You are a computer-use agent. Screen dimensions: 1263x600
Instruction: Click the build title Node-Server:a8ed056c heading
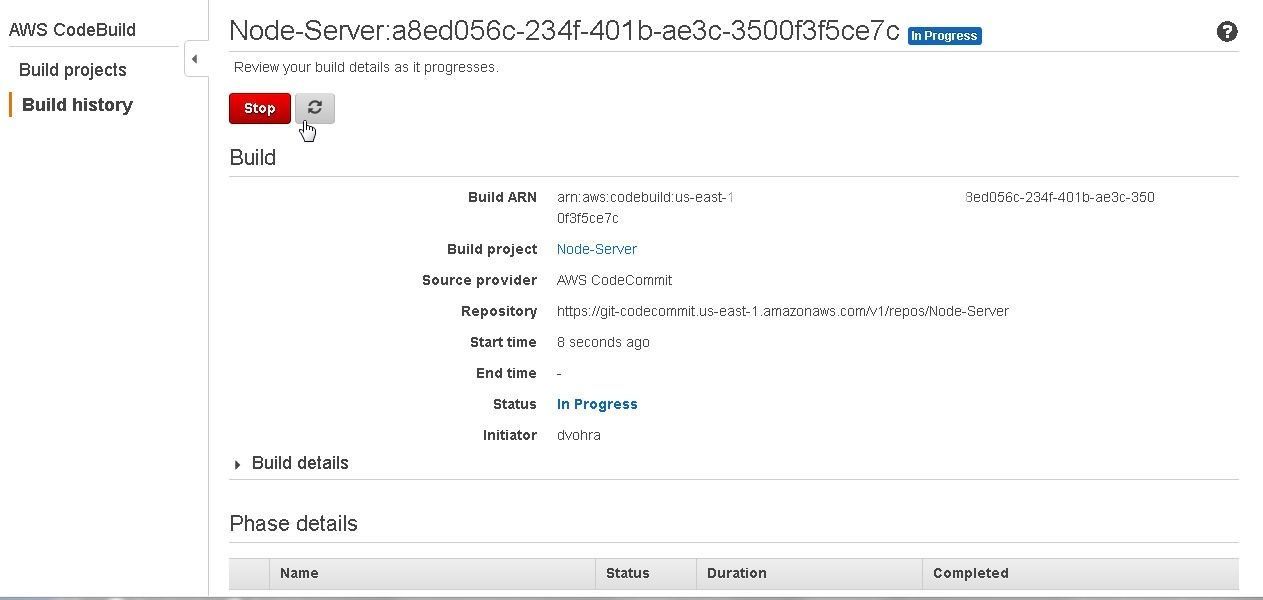[x=564, y=31]
